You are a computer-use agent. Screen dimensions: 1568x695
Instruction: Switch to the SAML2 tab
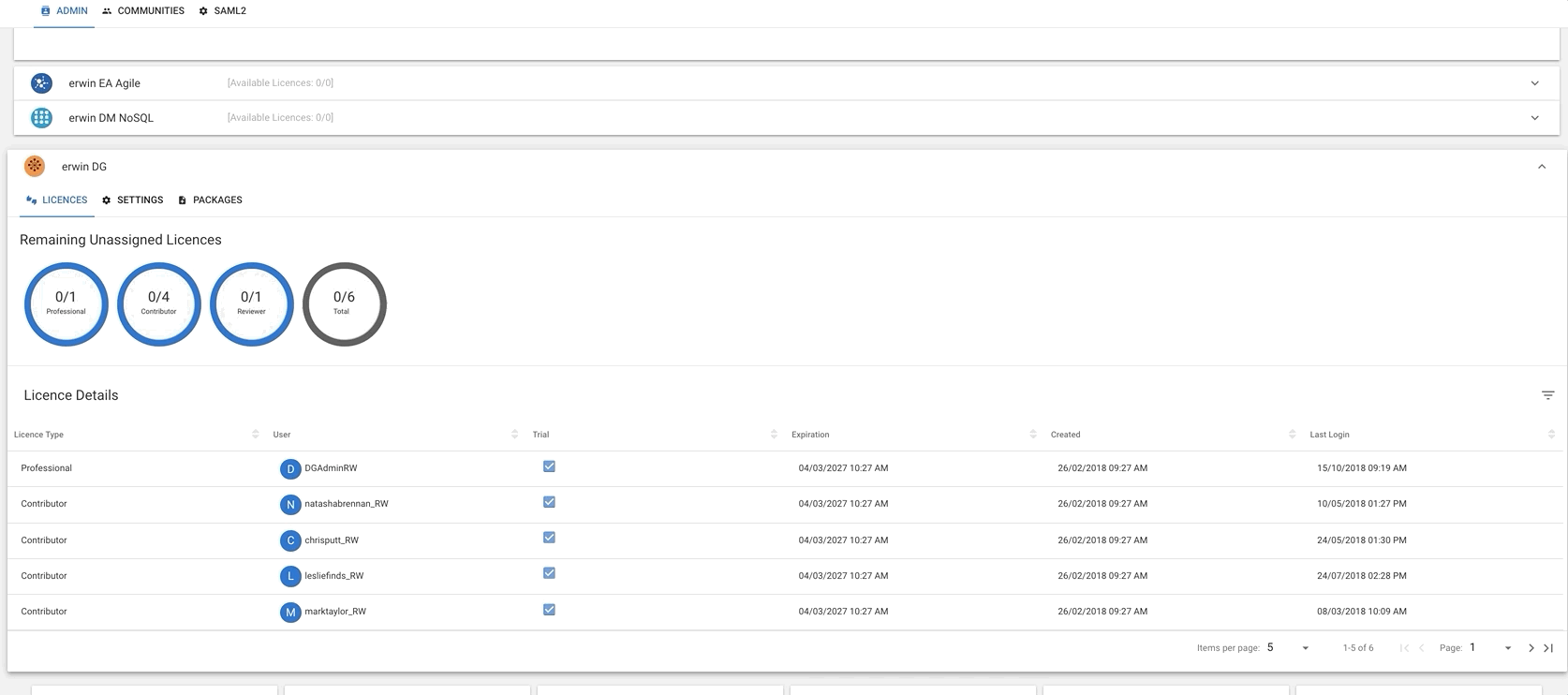(x=223, y=11)
